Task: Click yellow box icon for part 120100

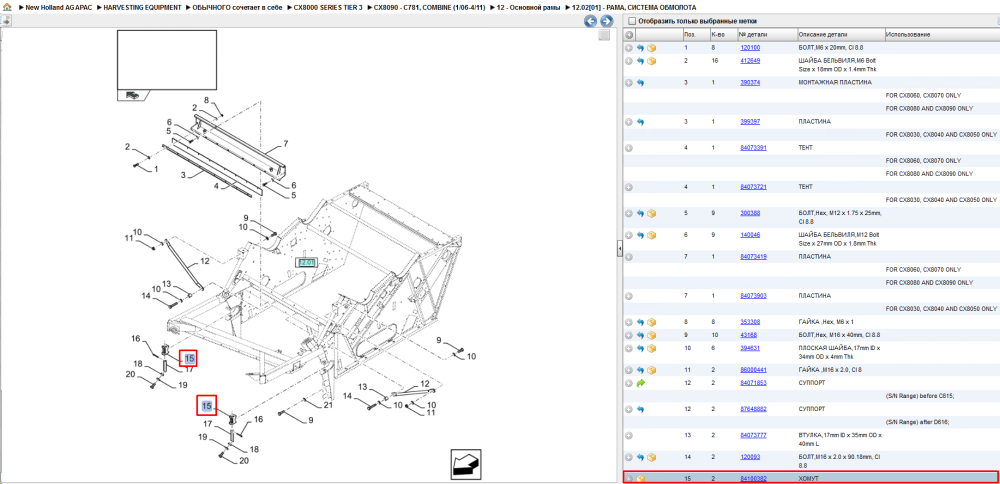Action: coord(651,48)
